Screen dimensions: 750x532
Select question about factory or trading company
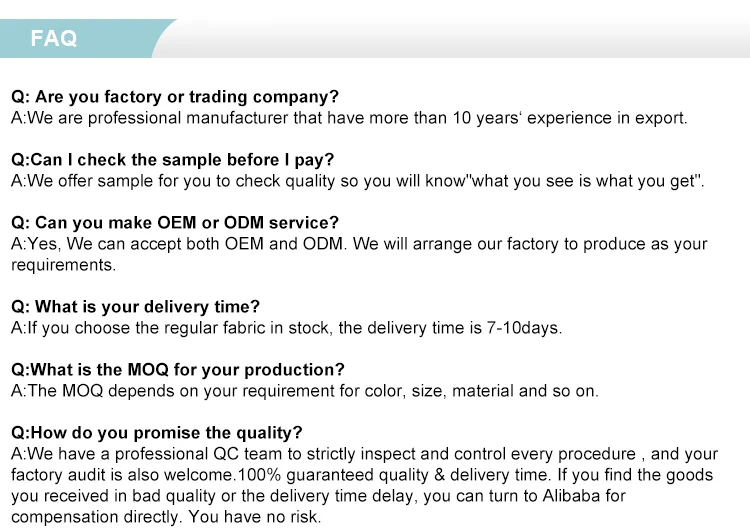click(x=175, y=97)
